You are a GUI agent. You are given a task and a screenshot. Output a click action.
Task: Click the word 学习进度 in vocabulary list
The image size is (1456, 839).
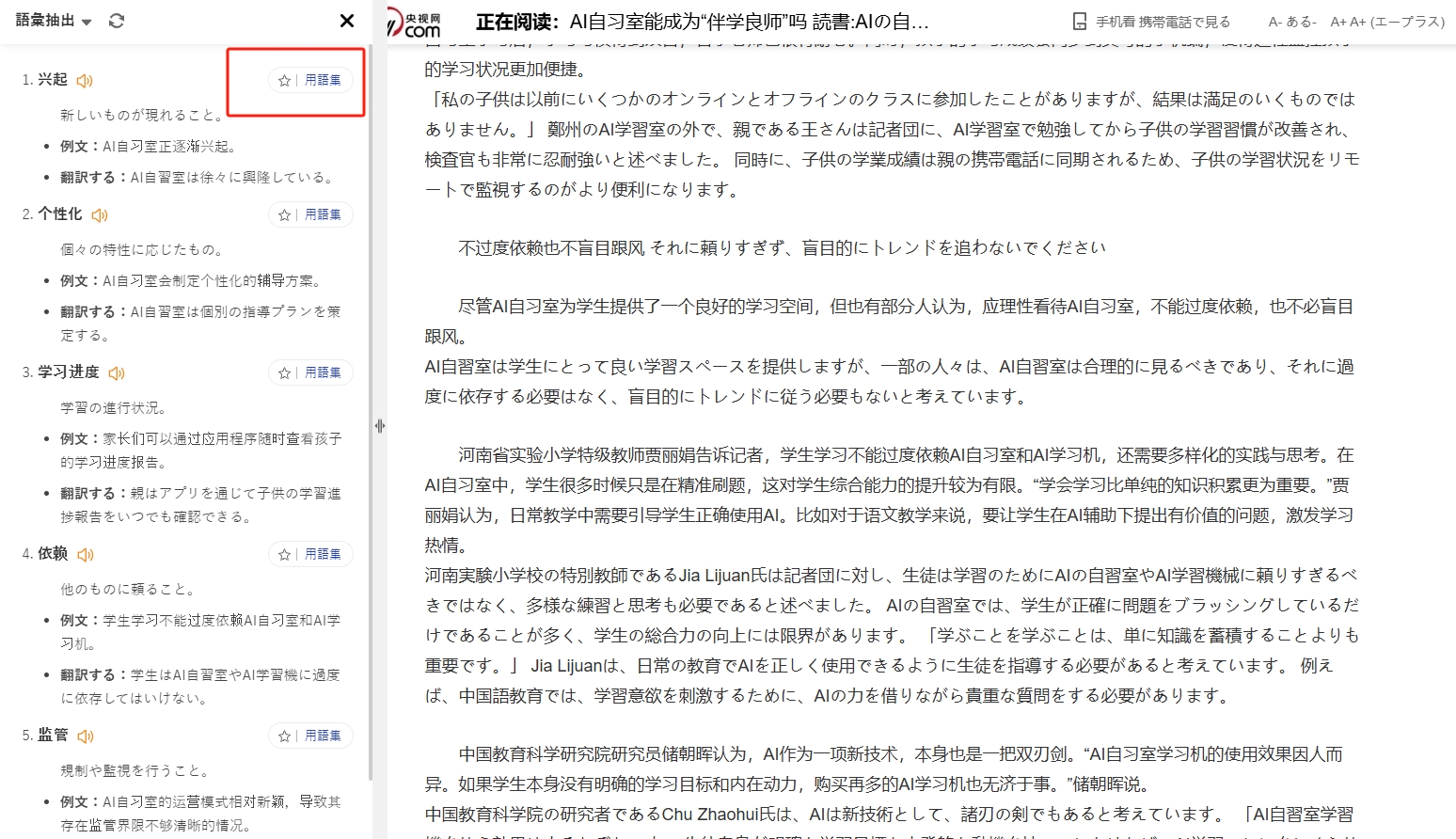tap(69, 372)
